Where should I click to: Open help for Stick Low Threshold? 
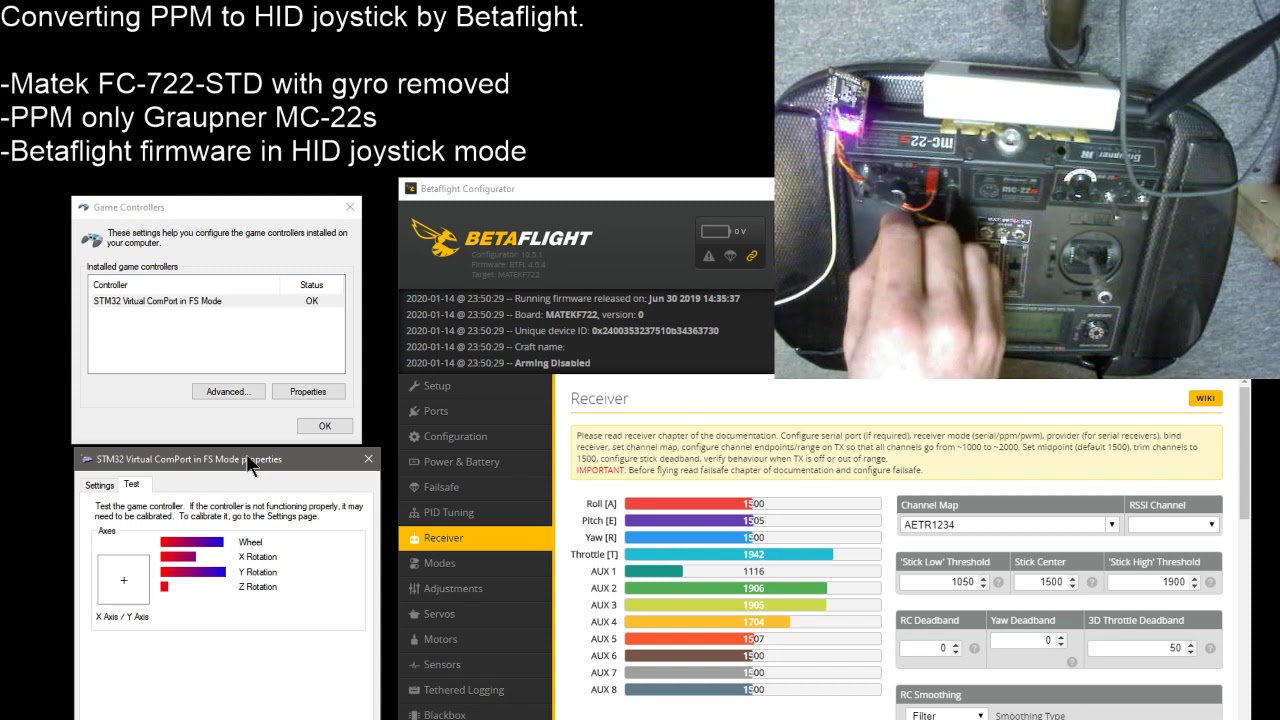click(998, 582)
